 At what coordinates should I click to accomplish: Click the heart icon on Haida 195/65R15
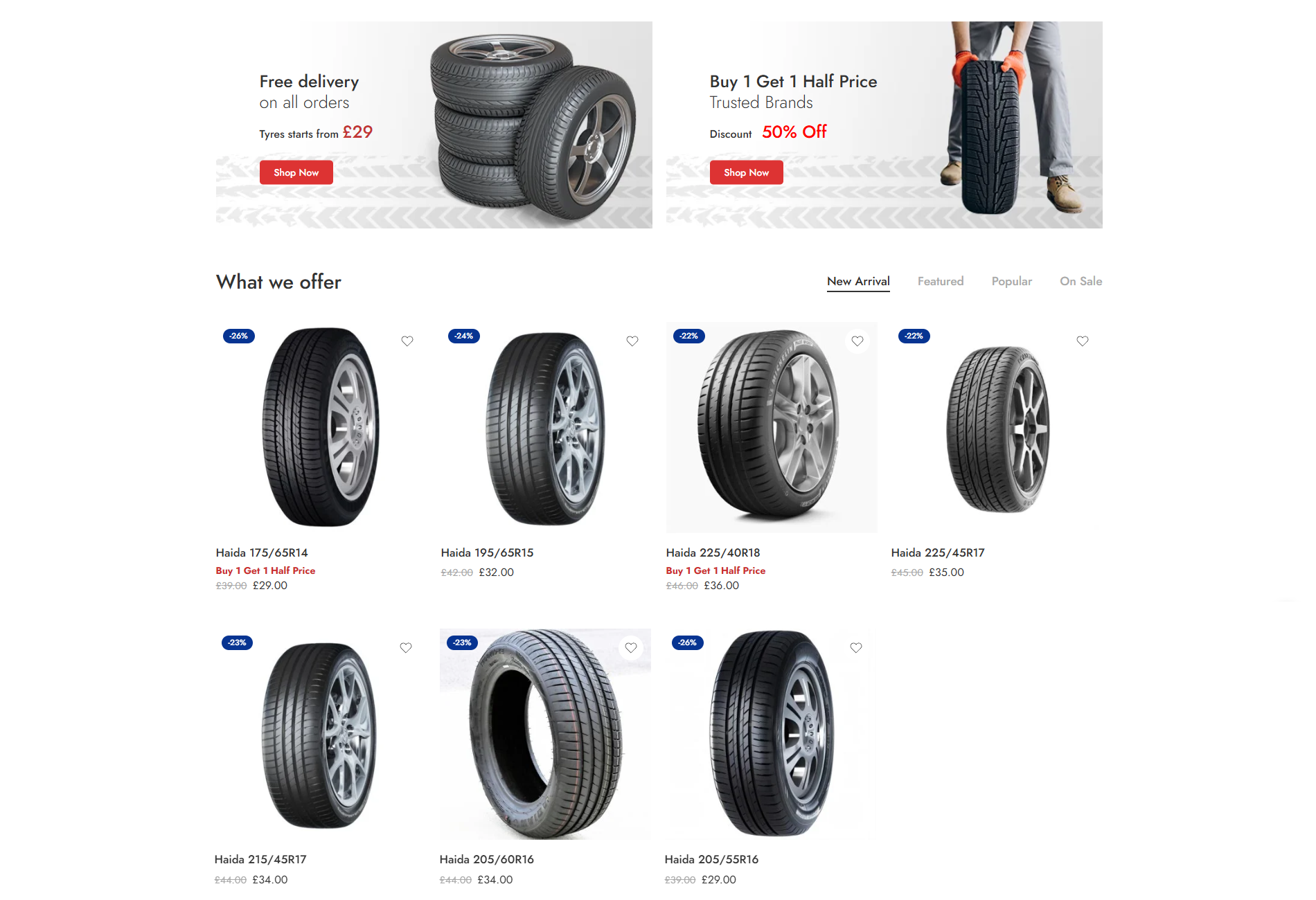click(632, 341)
